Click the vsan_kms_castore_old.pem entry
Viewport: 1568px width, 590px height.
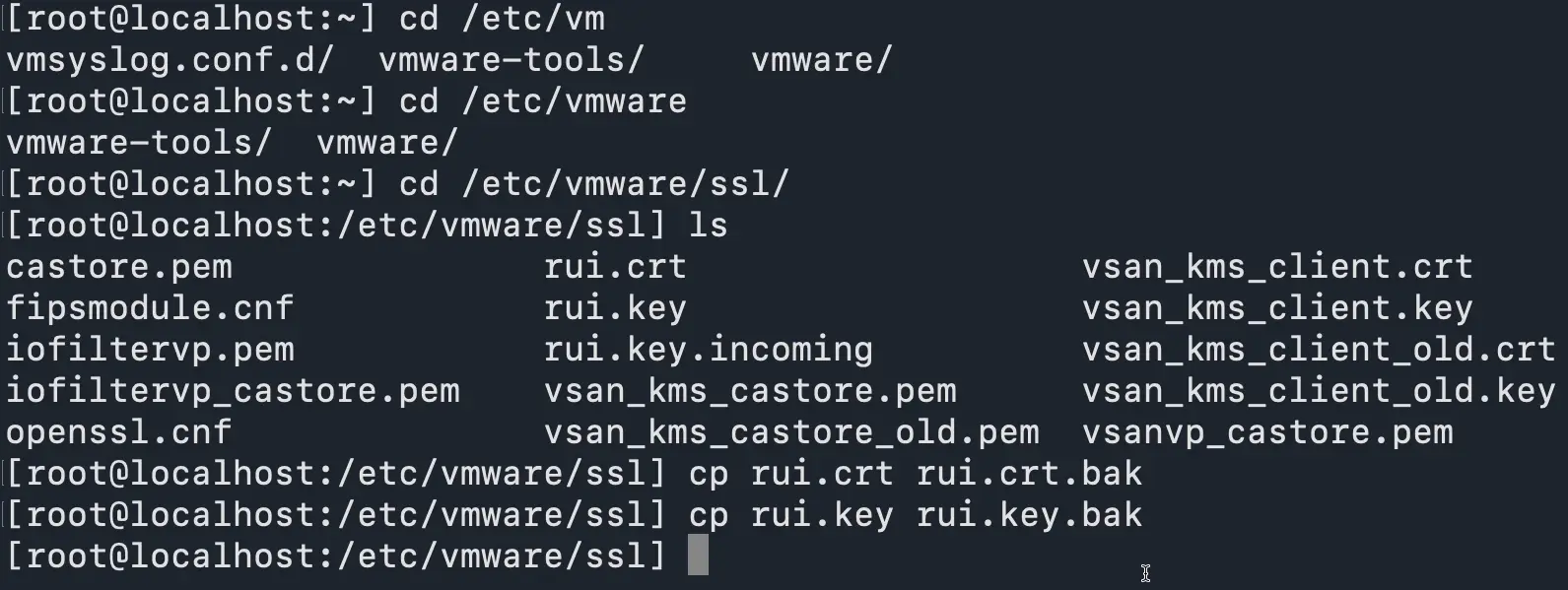[x=791, y=432]
